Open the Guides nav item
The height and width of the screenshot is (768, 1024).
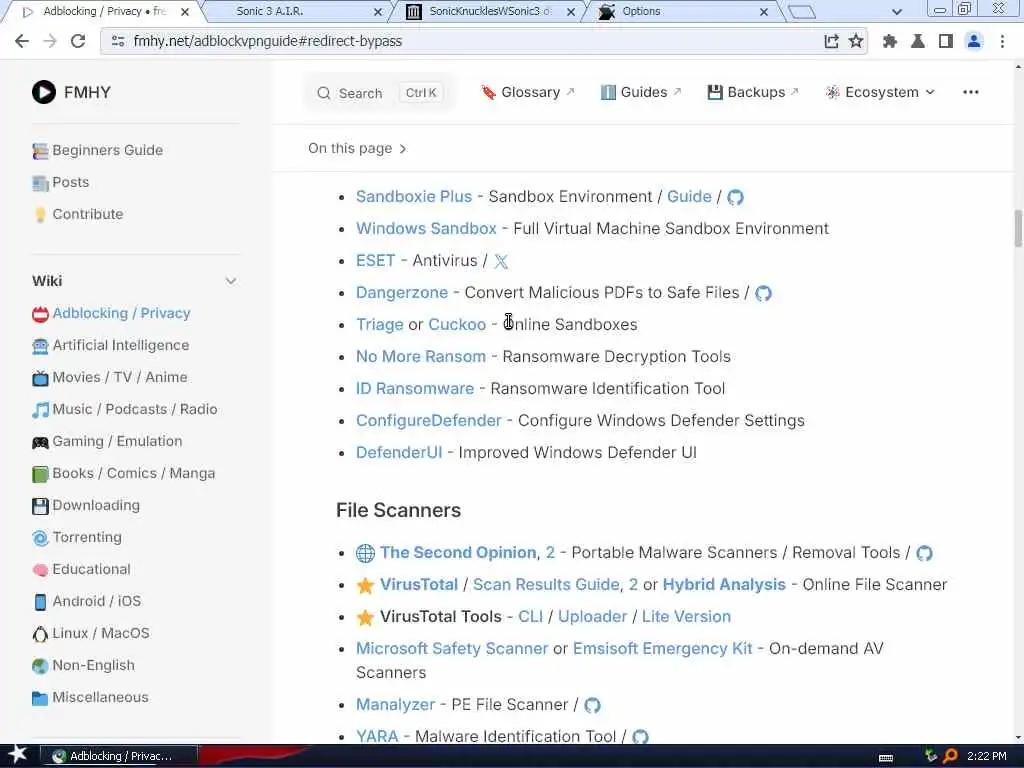[x=641, y=92]
